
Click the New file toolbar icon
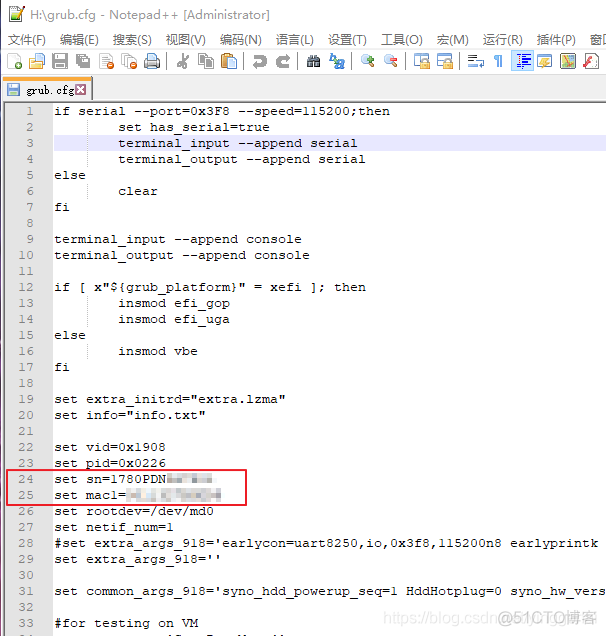14,62
